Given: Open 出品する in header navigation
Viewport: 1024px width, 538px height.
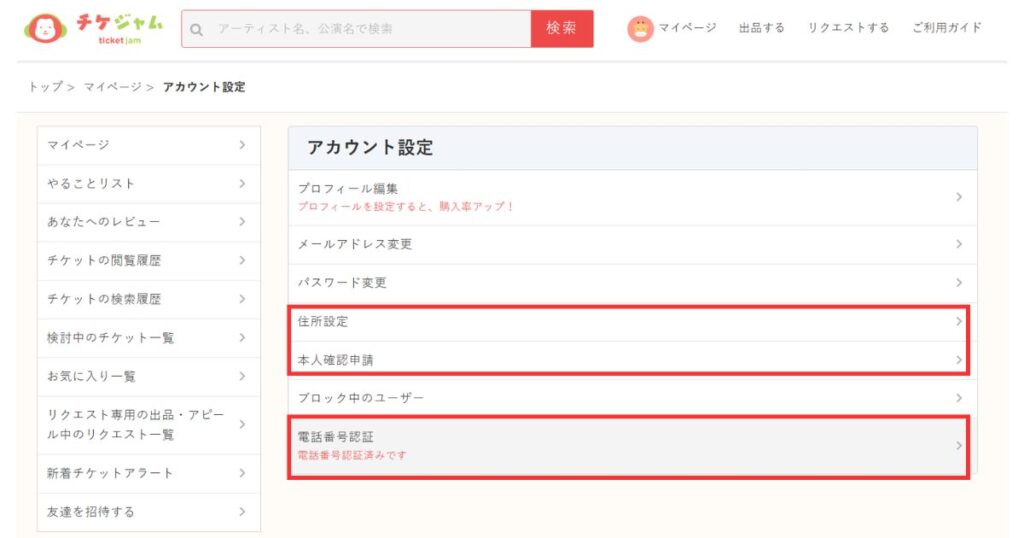Looking at the screenshot, I should click(761, 28).
